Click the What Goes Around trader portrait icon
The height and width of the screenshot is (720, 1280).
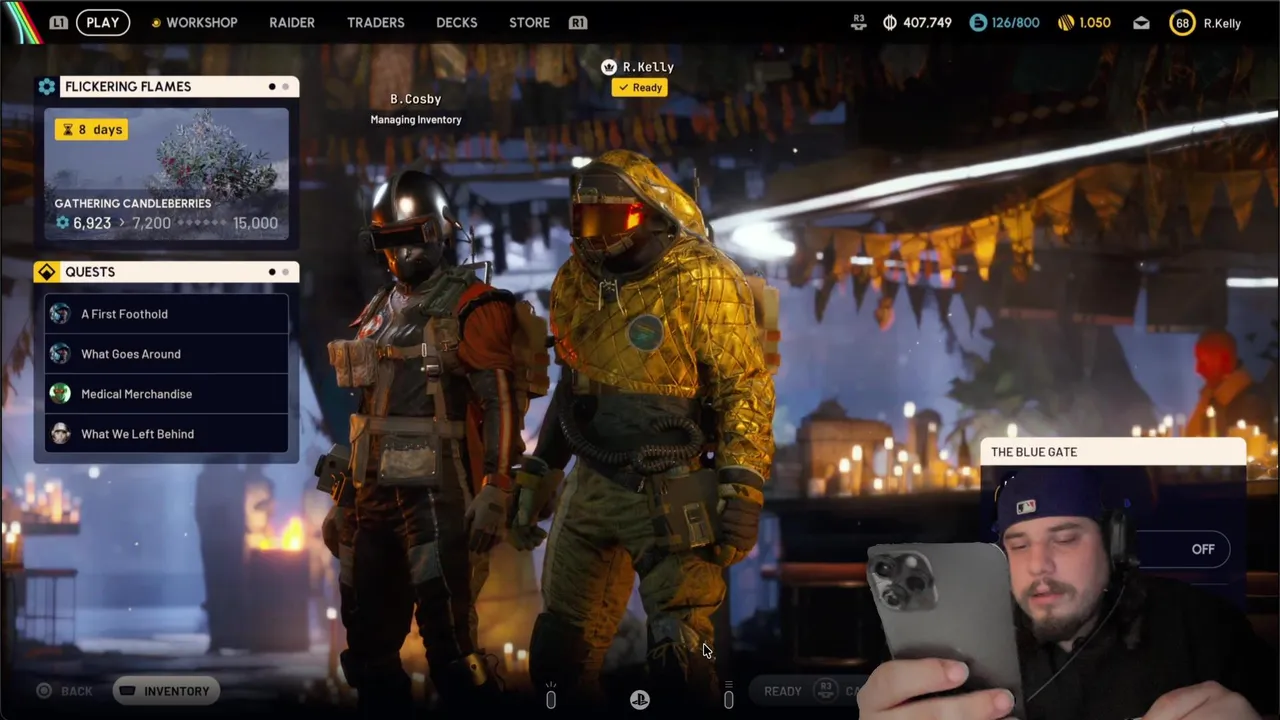click(x=60, y=354)
